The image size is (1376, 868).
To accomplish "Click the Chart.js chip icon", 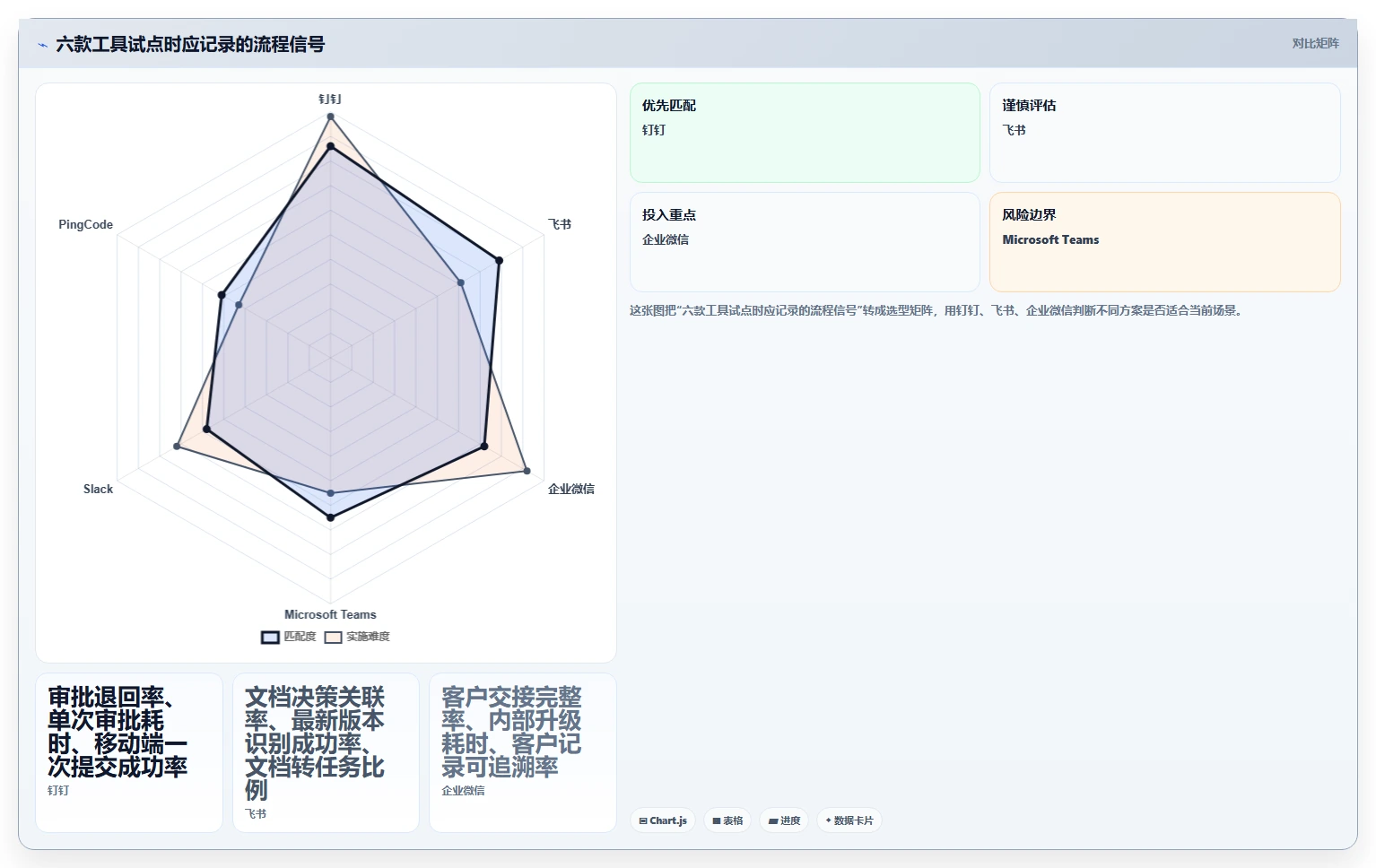I will coord(643,820).
